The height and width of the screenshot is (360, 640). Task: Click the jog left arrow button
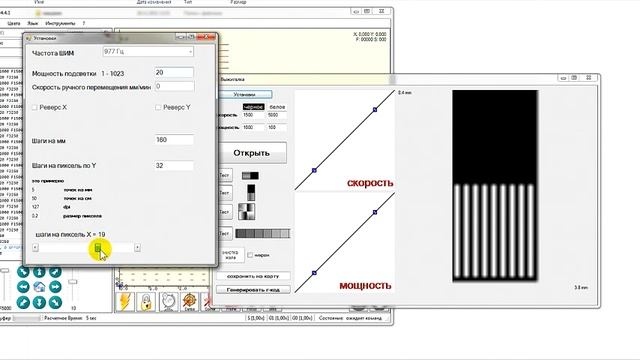(x=23, y=287)
